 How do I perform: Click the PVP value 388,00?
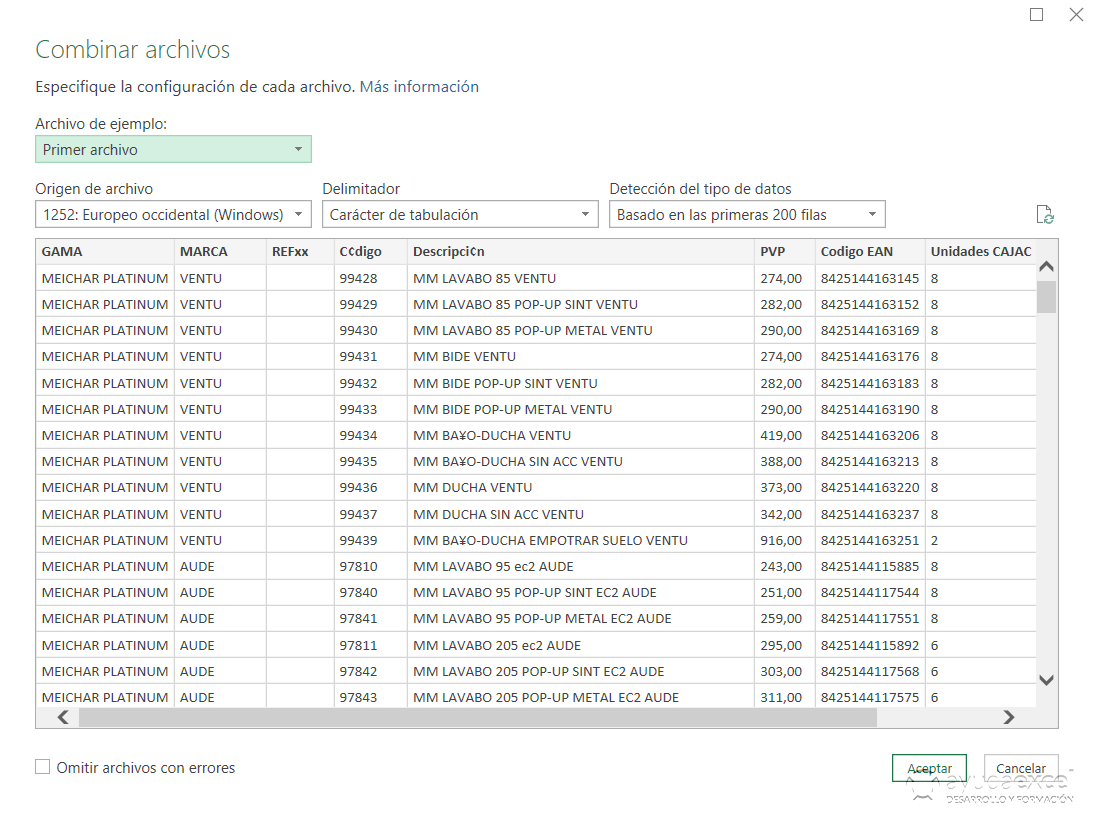click(x=784, y=461)
